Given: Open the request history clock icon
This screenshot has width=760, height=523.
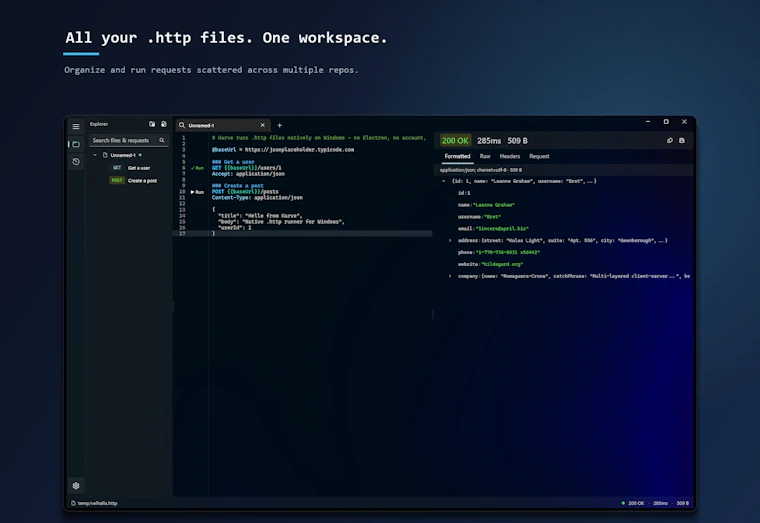Looking at the screenshot, I should click(x=76, y=161).
